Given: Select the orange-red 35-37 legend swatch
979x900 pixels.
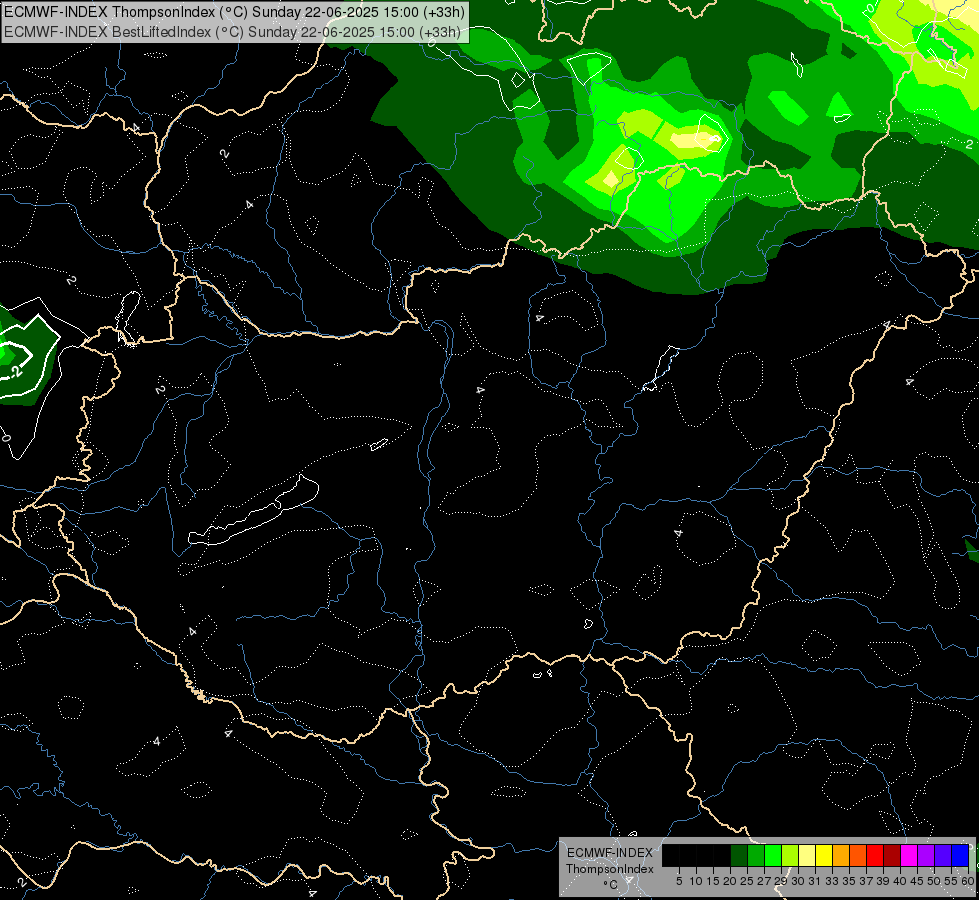Looking at the screenshot, I should [857, 856].
